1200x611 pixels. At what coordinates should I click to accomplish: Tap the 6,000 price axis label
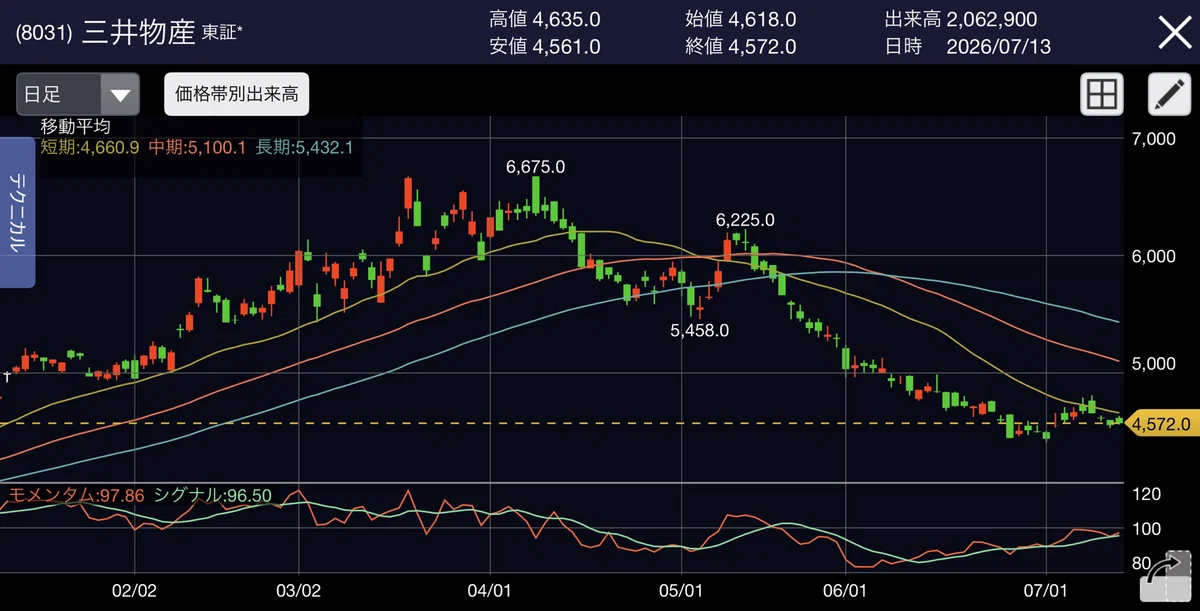tap(1154, 256)
